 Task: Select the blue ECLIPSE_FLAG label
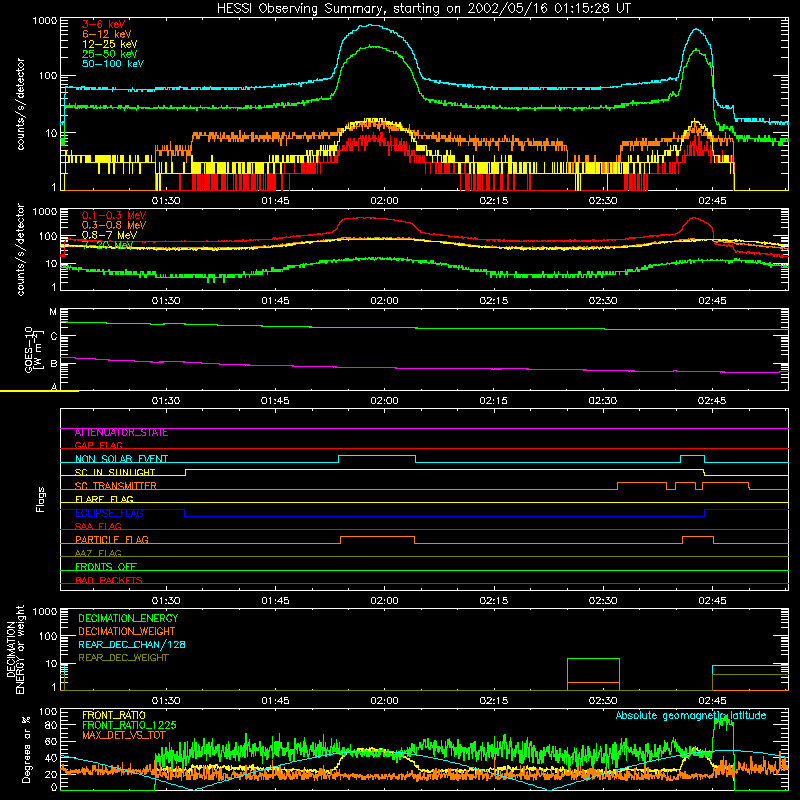[109, 513]
